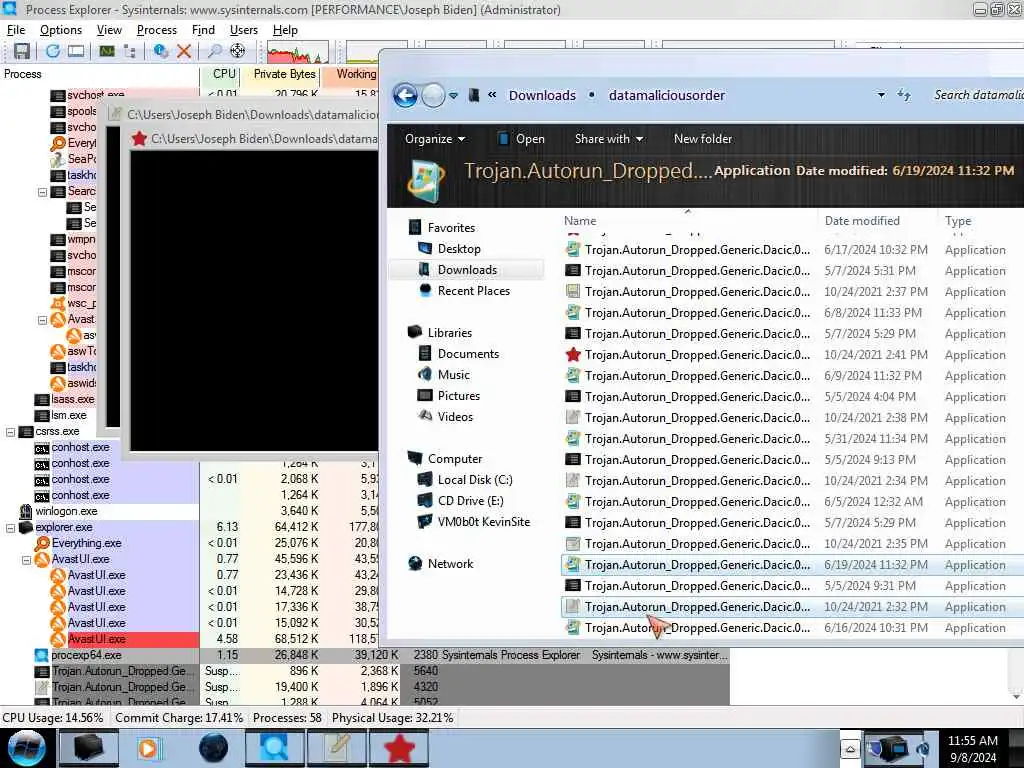
Task: Click the Kill Process red X icon
Action: (x=184, y=51)
